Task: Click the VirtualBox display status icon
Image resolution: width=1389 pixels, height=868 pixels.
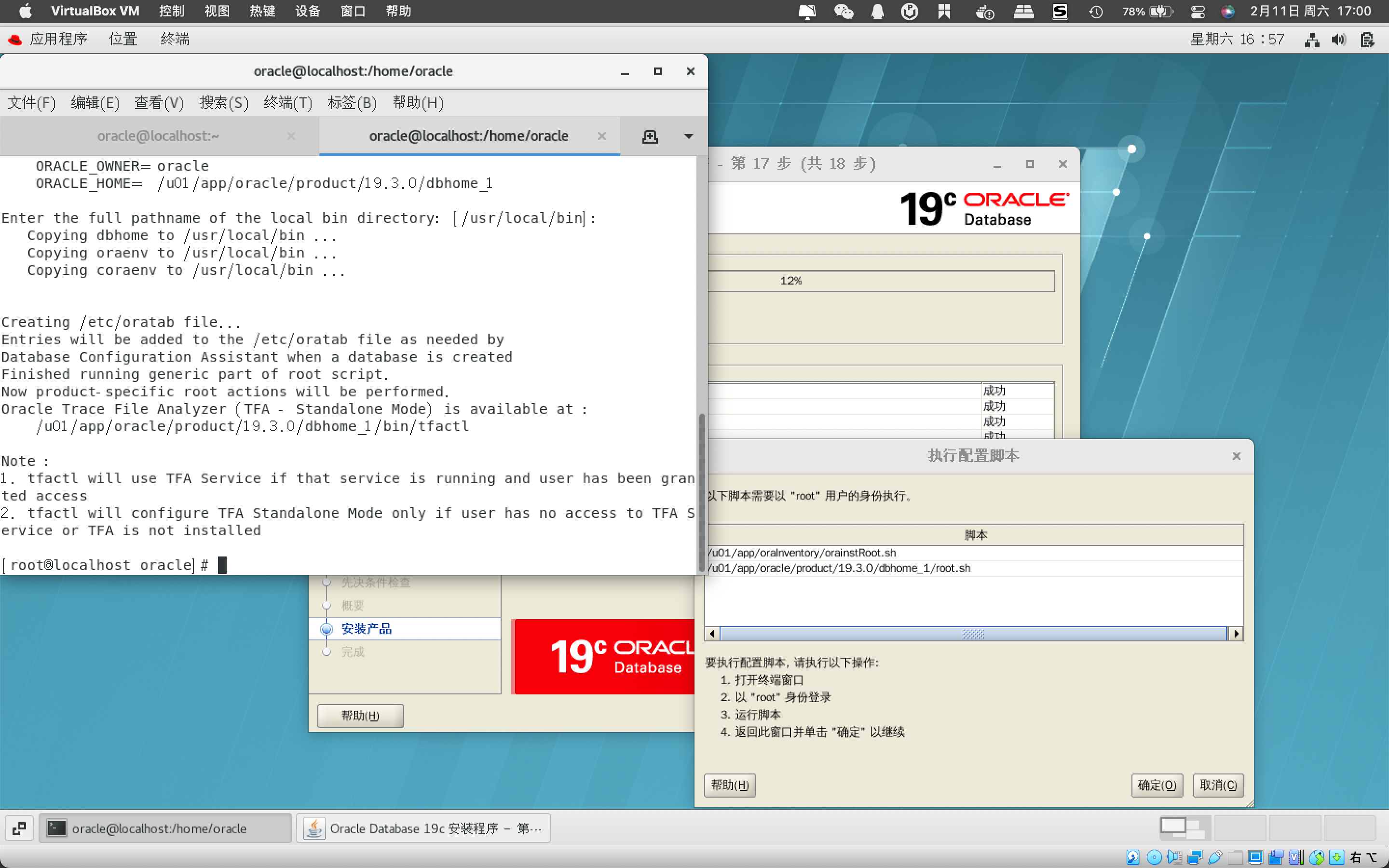Action: (x=1255, y=857)
